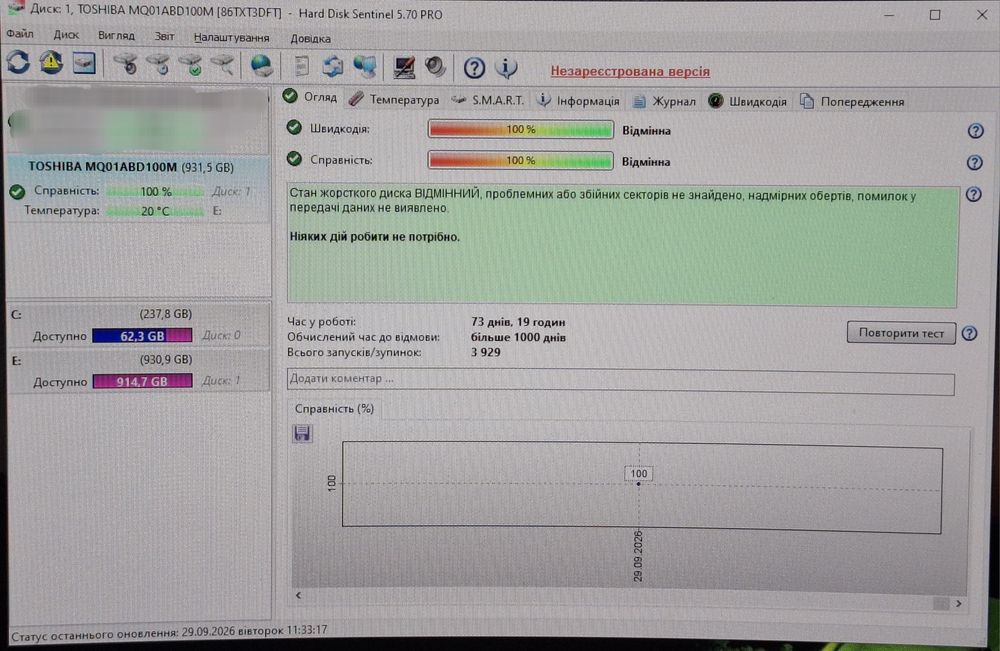Image resolution: width=1000 pixels, height=651 pixels.
Task: Click the Повторити тест button
Action: [901, 333]
